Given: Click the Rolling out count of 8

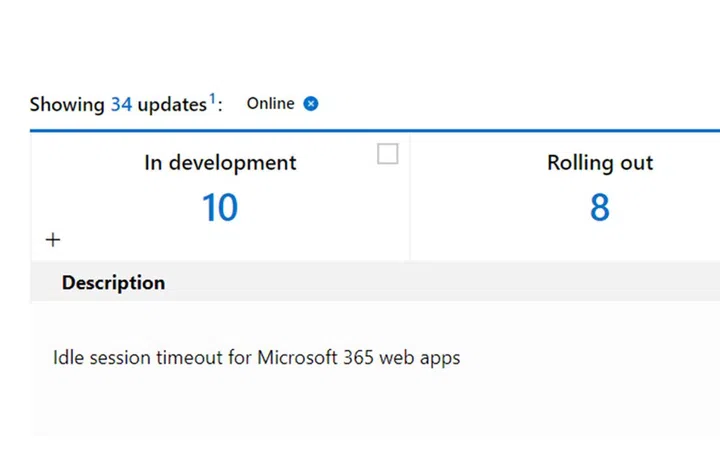Looking at the screenshot, I should pyautogui.click(x=599, y=207).
